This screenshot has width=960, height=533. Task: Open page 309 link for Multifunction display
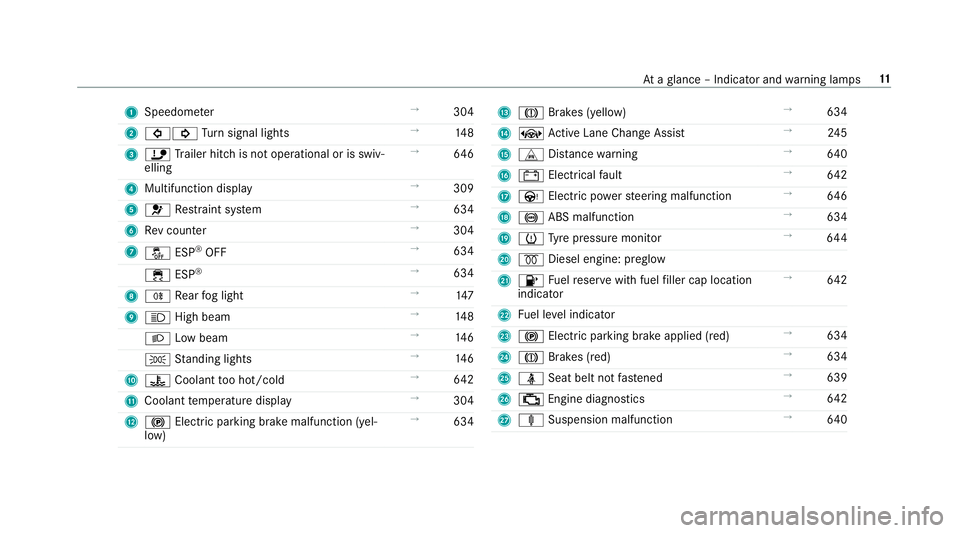click(463, 188)
